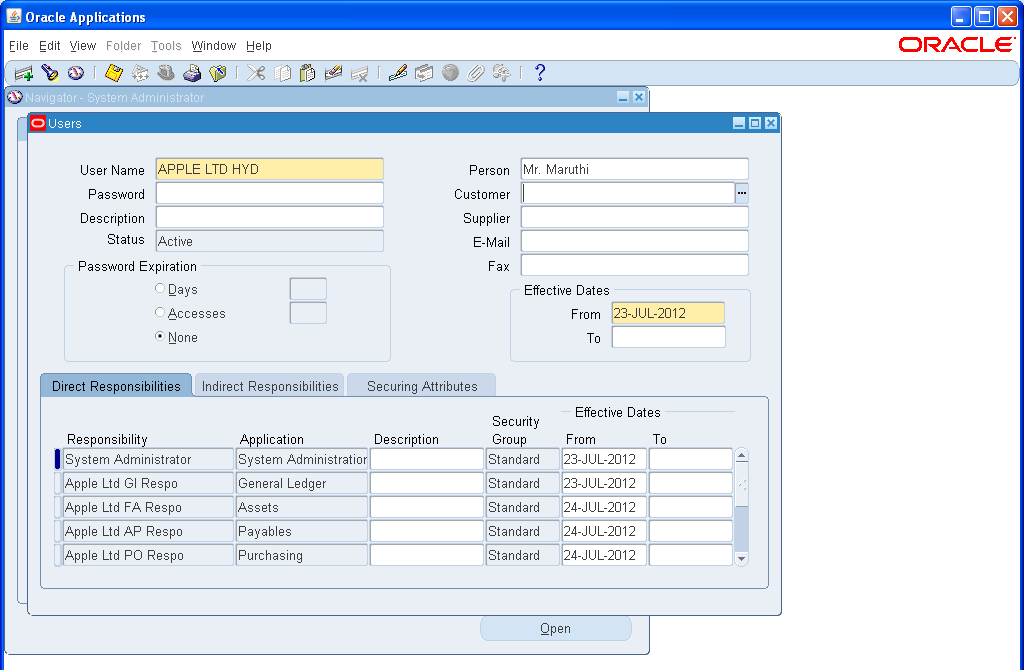Viewport: 1024px width, 670px height.
Task: Select the Days password expiration radio button
Action: pos(159,288)
